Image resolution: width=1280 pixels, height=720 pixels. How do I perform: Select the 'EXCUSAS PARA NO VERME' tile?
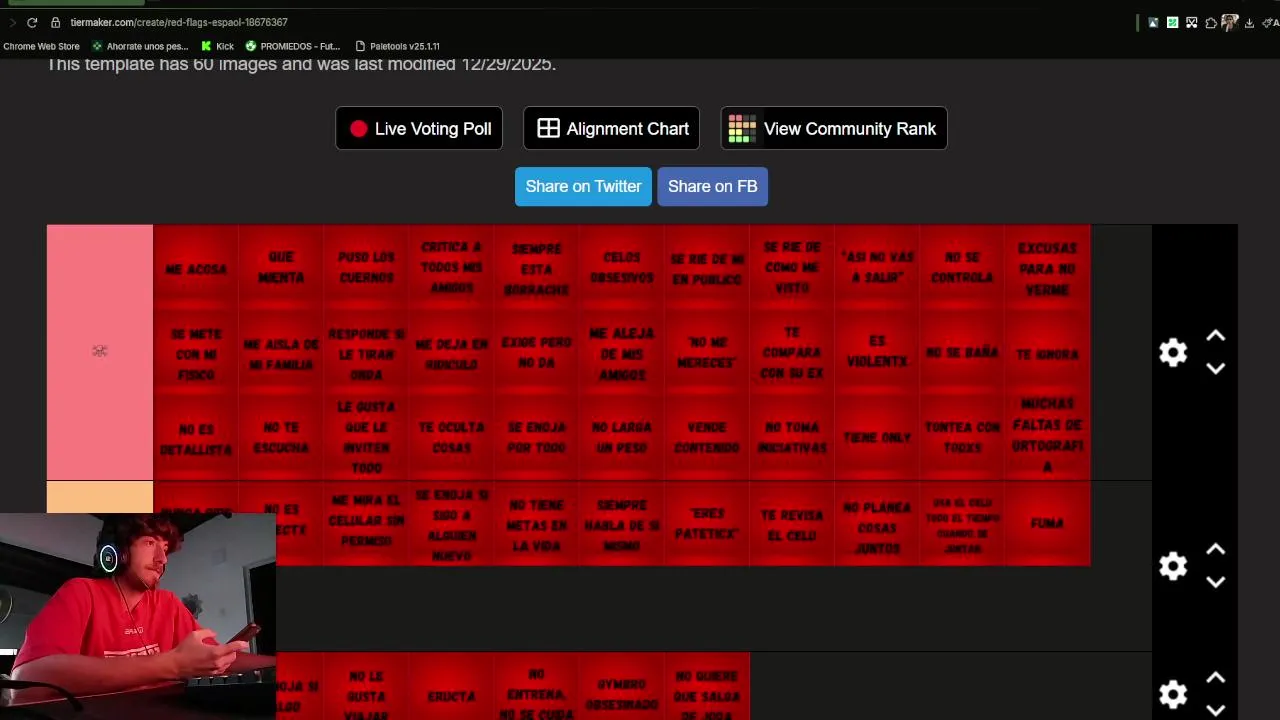click(x=1047, y=268)
